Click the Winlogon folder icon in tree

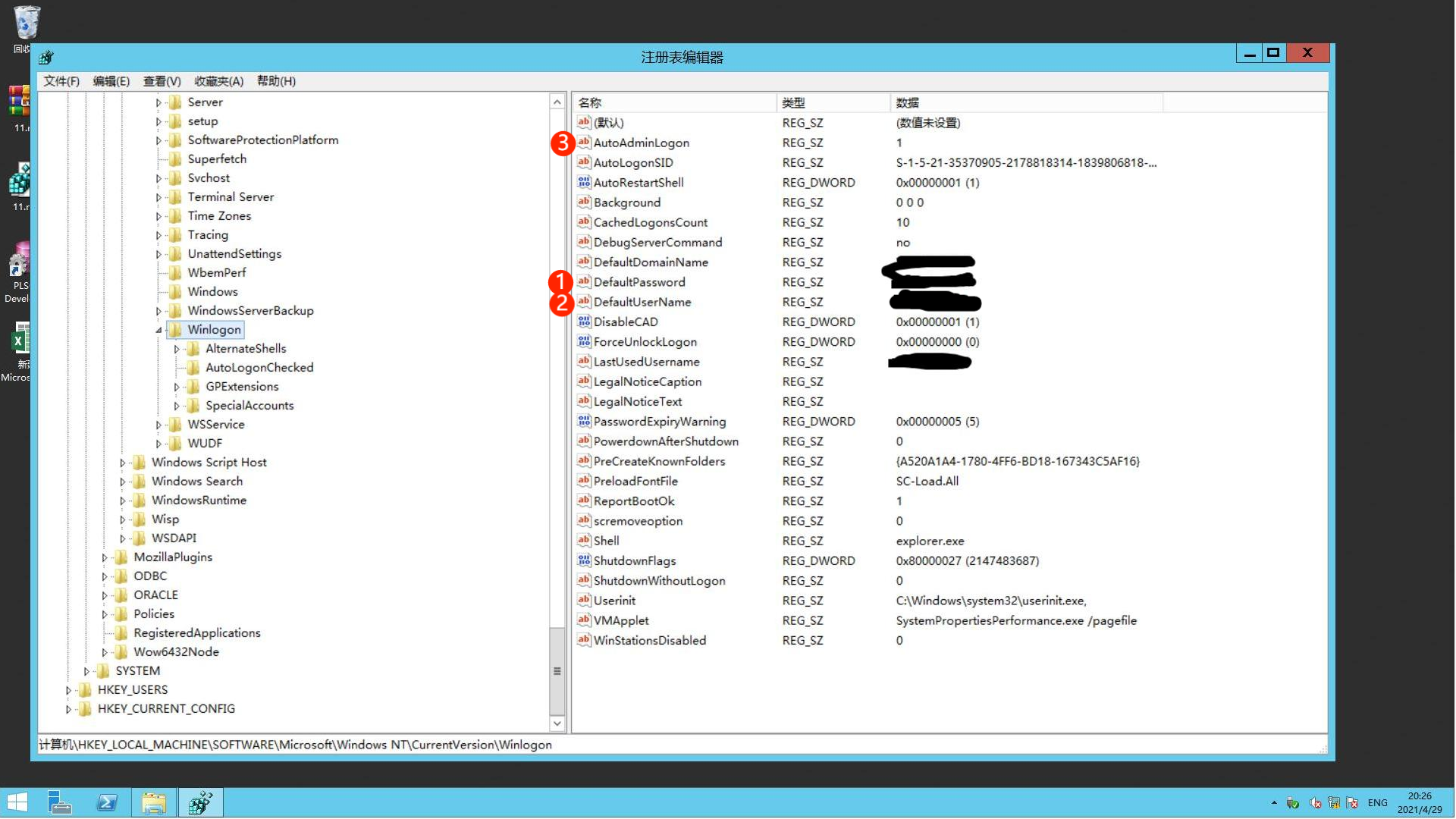tap(176, 330)
